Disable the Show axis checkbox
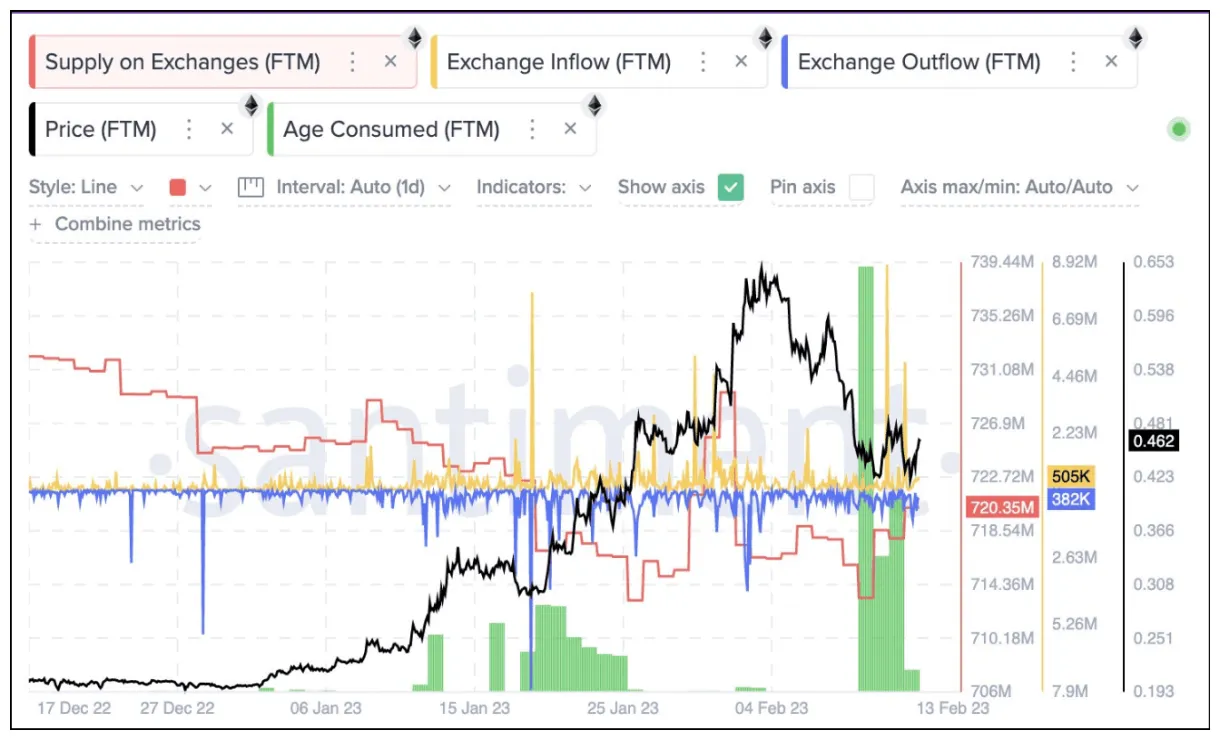Image resolution: width=1220 pixels, height=740 pixels. click(x=733, y=187)
